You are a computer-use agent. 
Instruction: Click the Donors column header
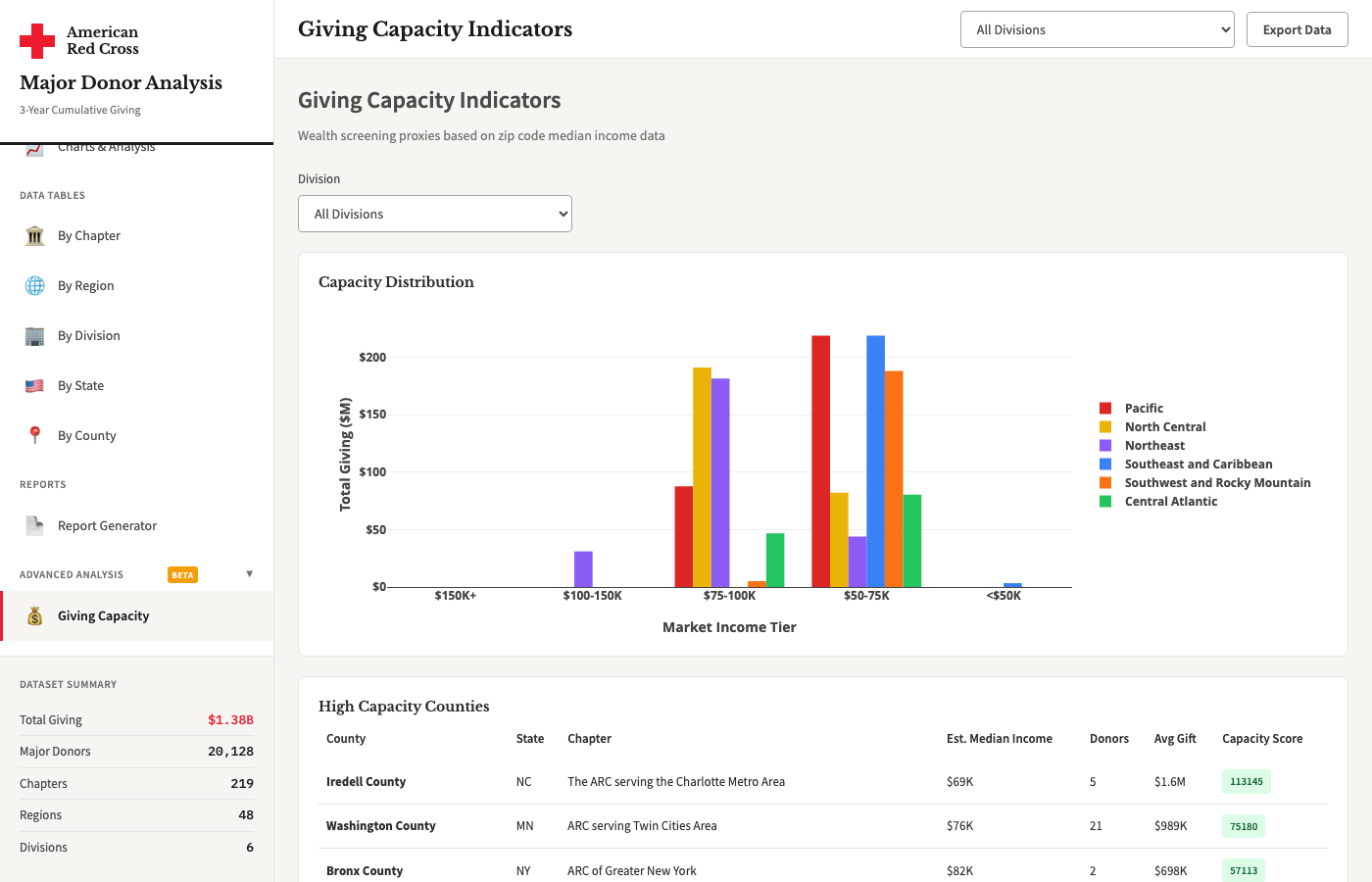coord(1109,739)
